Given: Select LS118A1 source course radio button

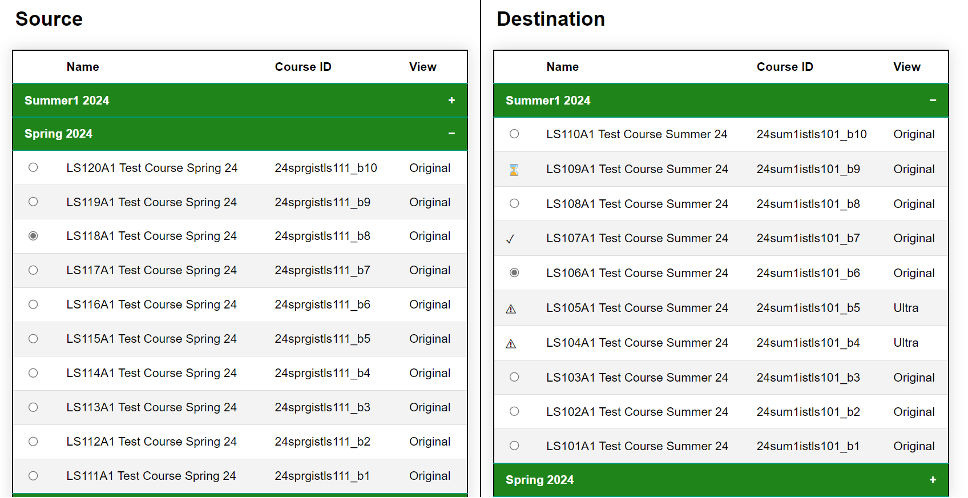Looking at the screenshot, I should point(33,236).
